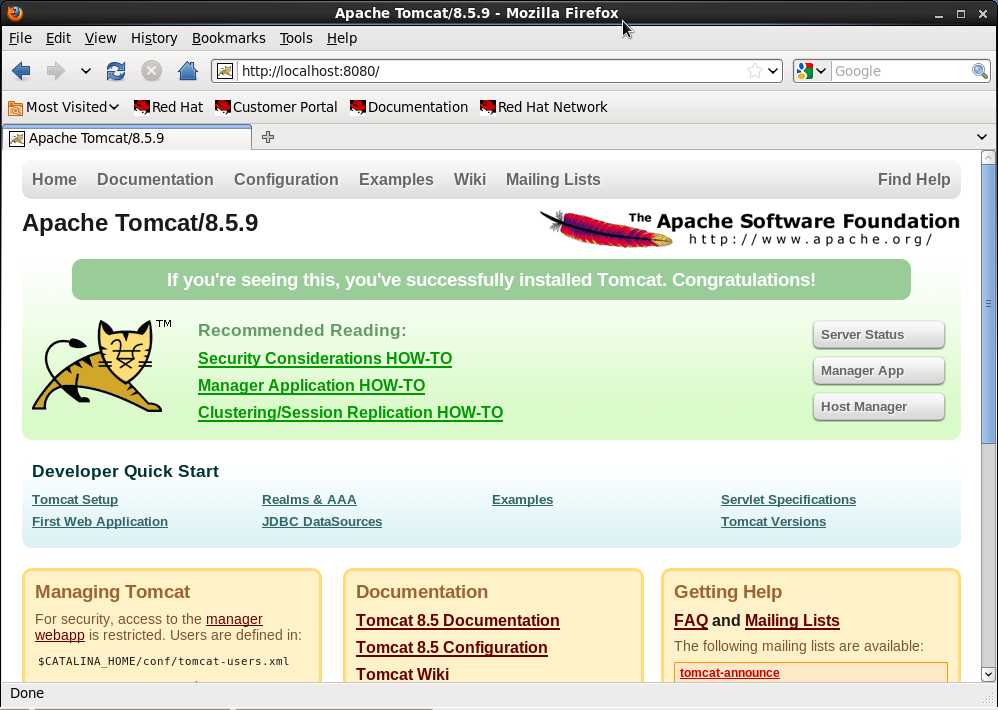Click the Find Help link
998x710 pixels.
(913, 179)
